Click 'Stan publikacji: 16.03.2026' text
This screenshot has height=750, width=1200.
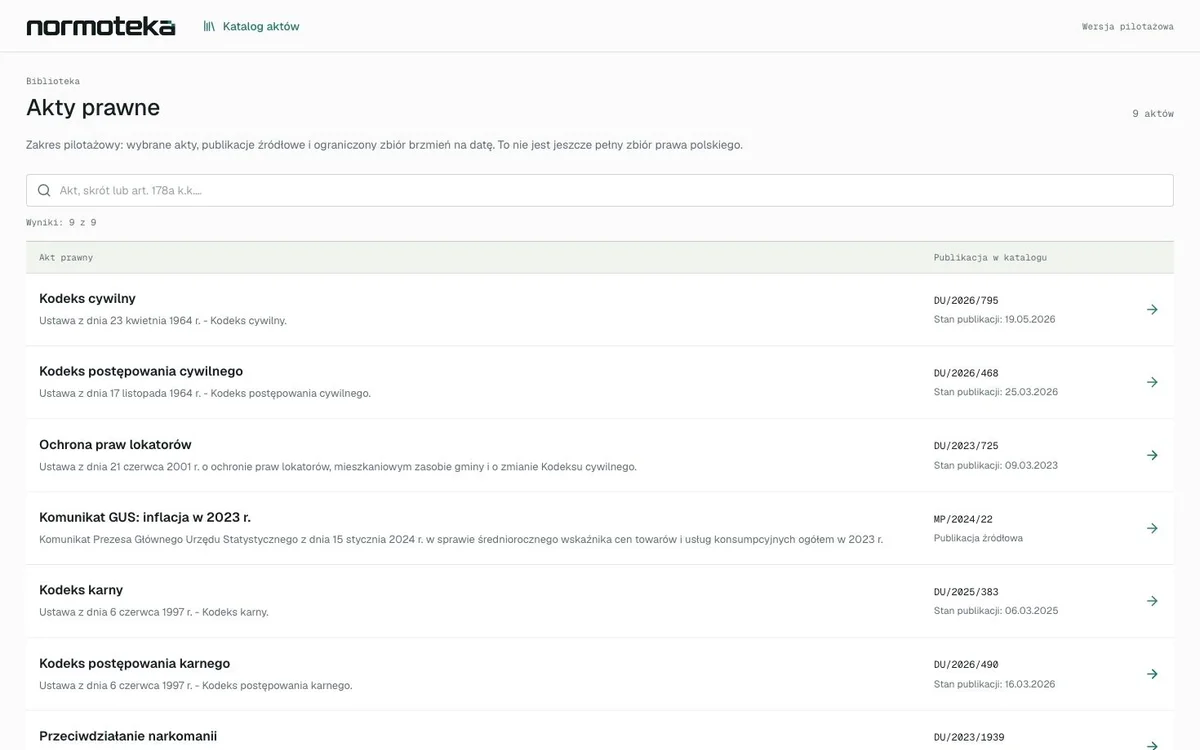pyautogui.click(x=995, y=684)
